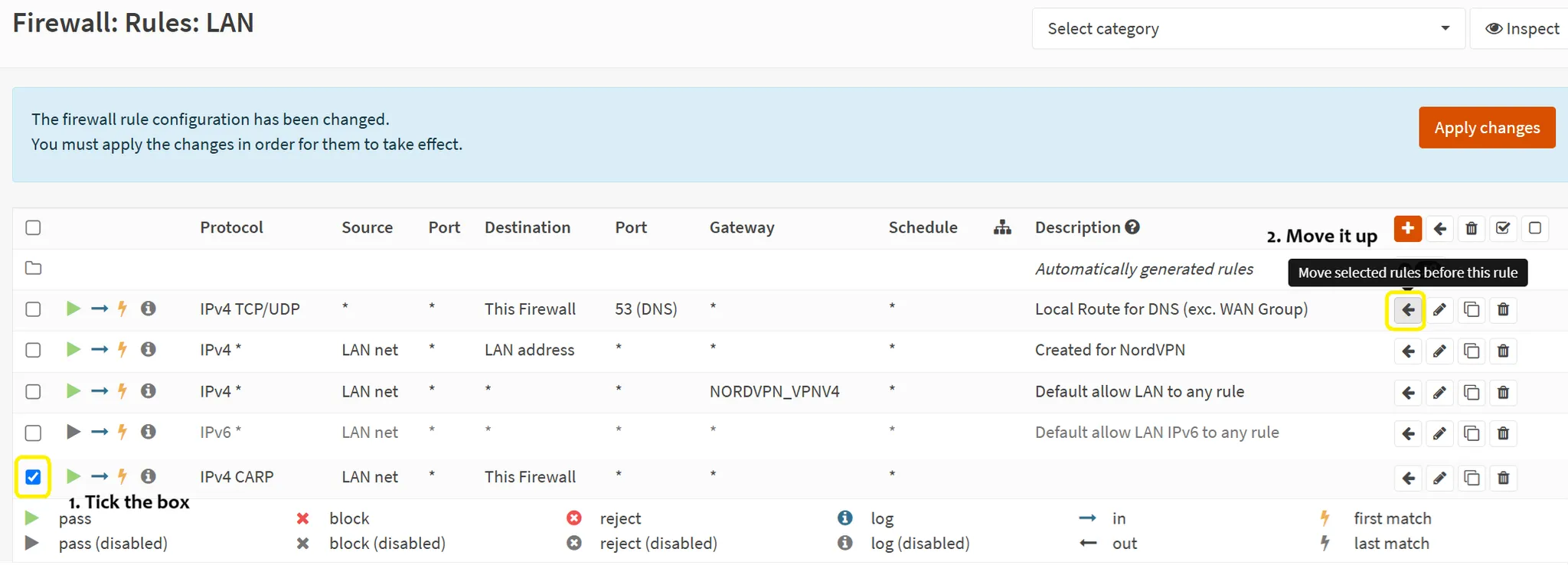The width and height of the screenshot is (1568, 565).
Task: Toggle the green pass icon on NordVPN rule
Action: point(73,349)
